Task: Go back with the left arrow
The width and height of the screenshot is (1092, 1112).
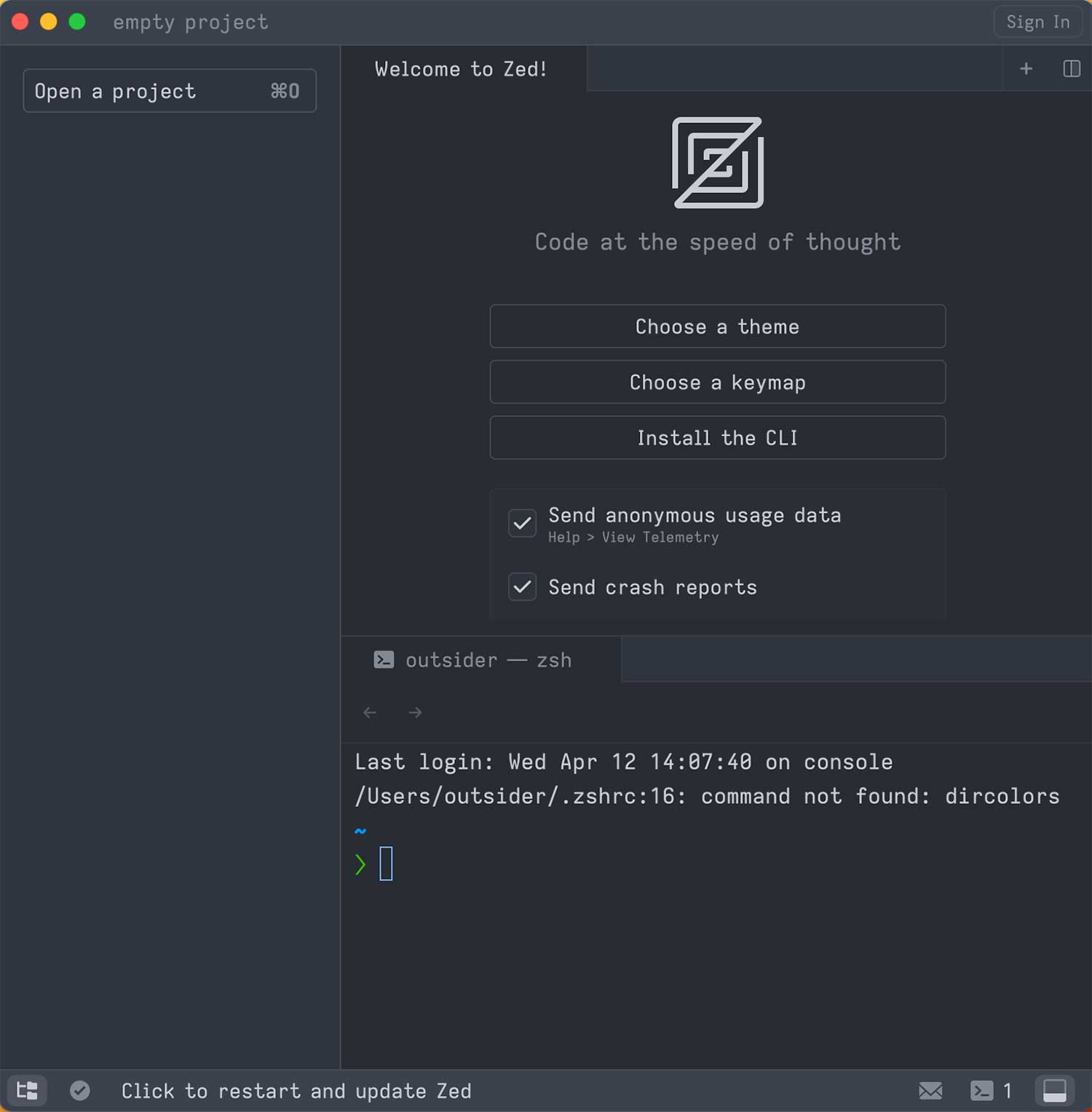Action: point(370,712)
